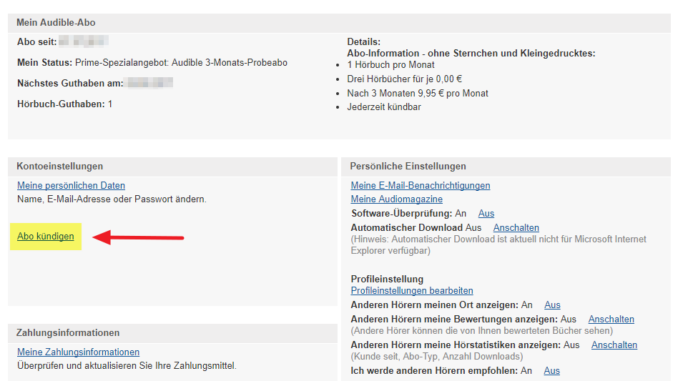
Task: Click the Microsoft Internet Explorer Hinweis note
Action: [498, 245]
